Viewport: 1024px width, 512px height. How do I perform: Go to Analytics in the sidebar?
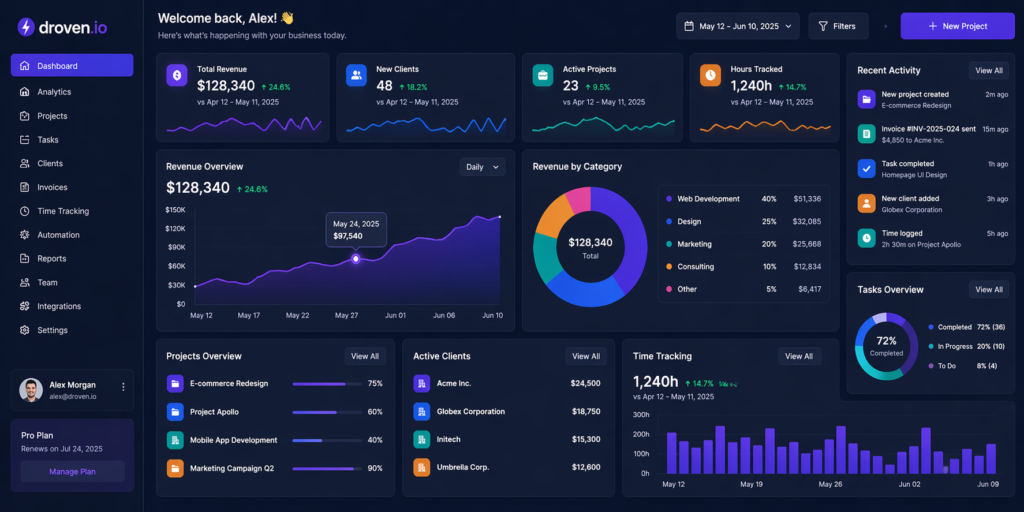click(x=54, y=92)
